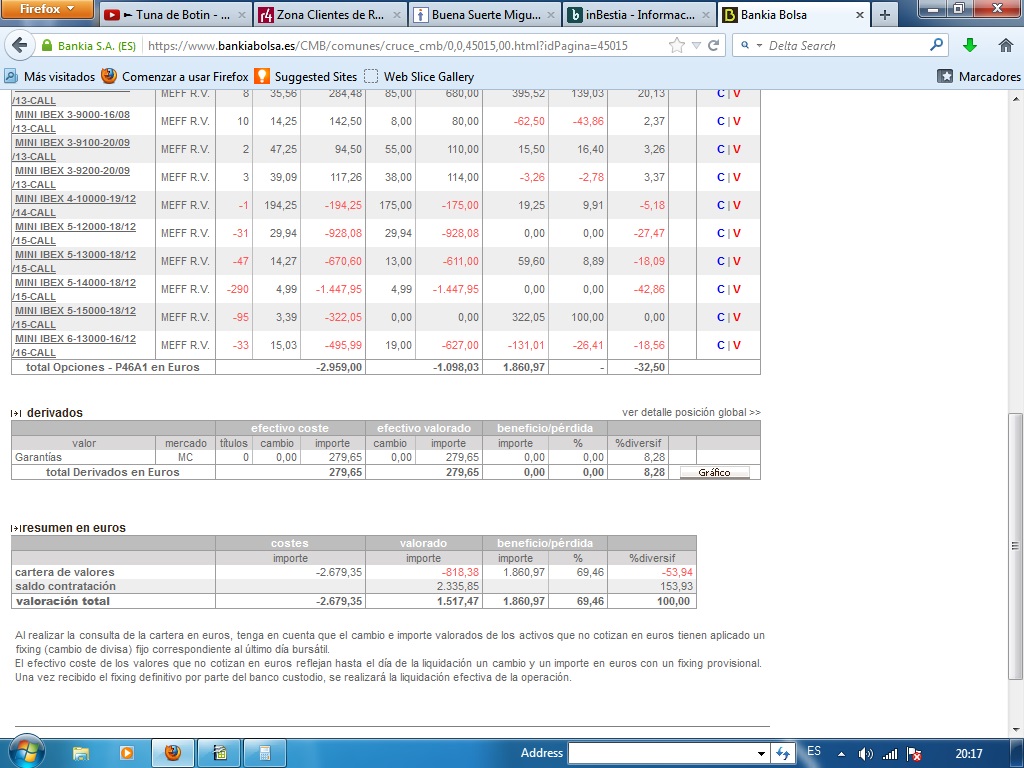The image size is (1024, 768).
Task: Switch to the inBestia tab
Action: pyautogui.click(x=638, y=15)
